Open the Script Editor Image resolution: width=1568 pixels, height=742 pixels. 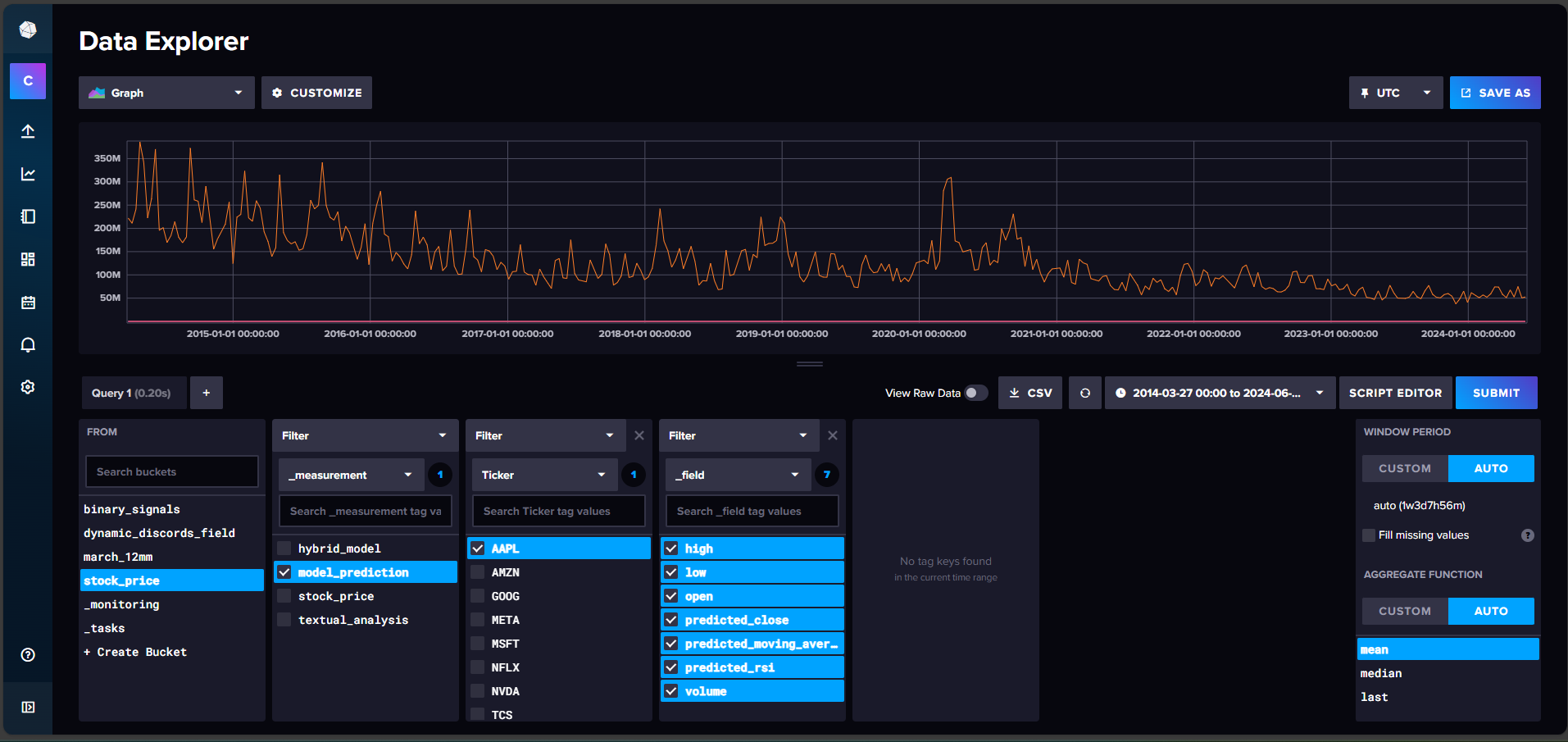[x=1395, y=393]
